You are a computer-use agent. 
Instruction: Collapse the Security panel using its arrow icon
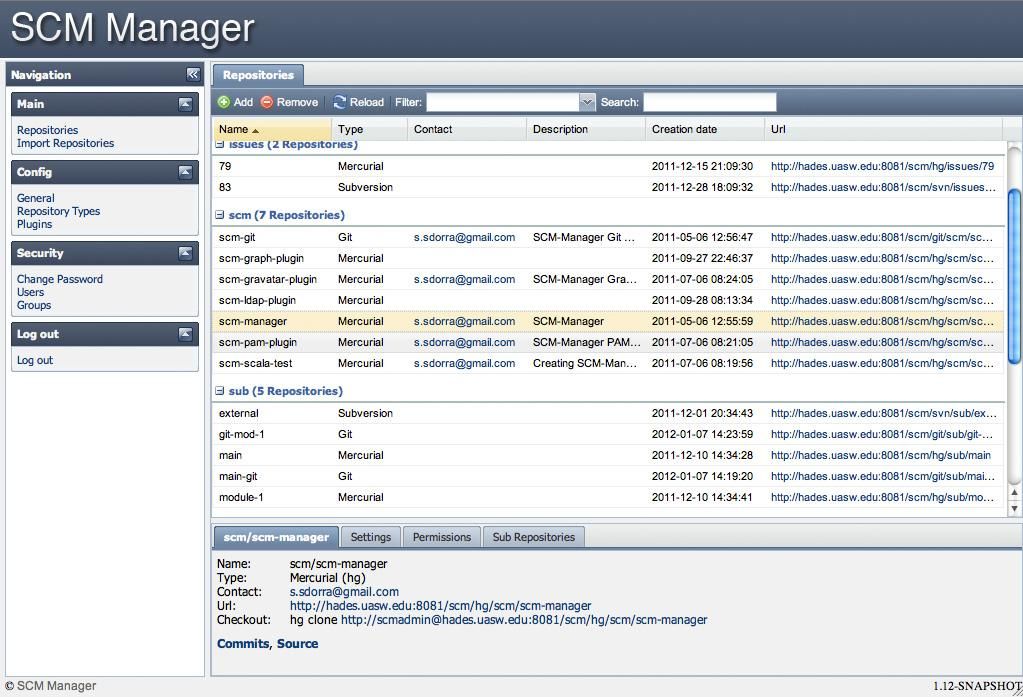point(185,253)
